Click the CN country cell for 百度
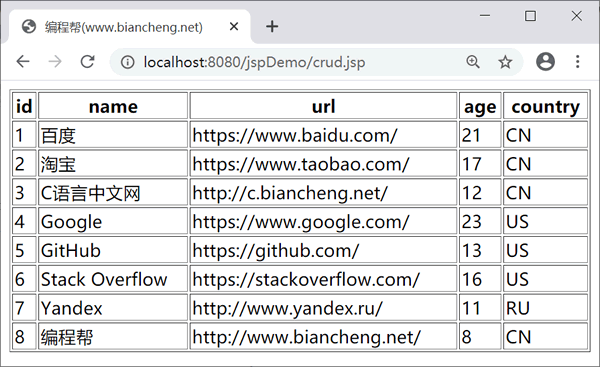The height and width of the screenshot is (367, 600). tap(545, 135)
